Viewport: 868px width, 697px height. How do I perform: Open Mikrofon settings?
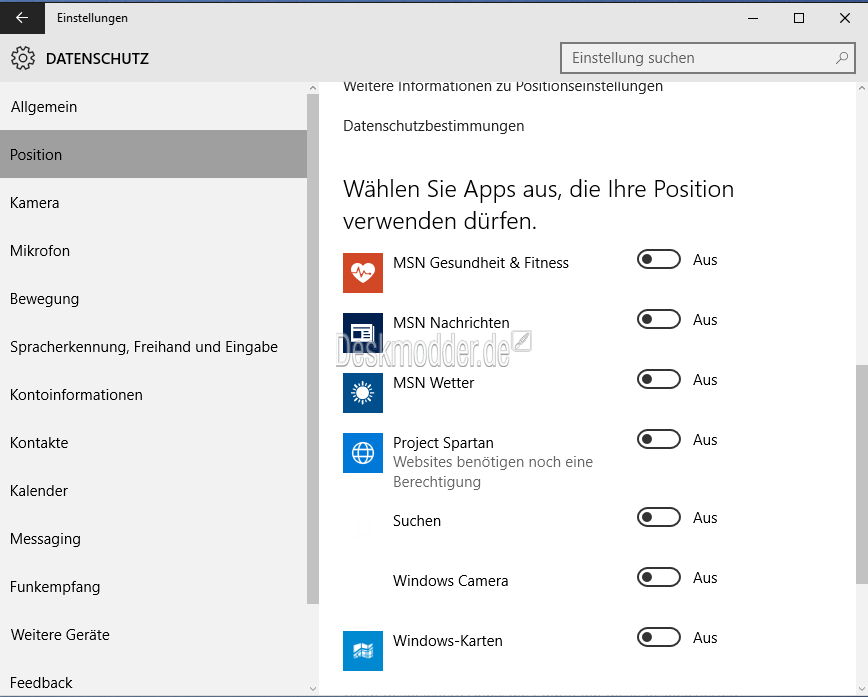coord(153,251)
